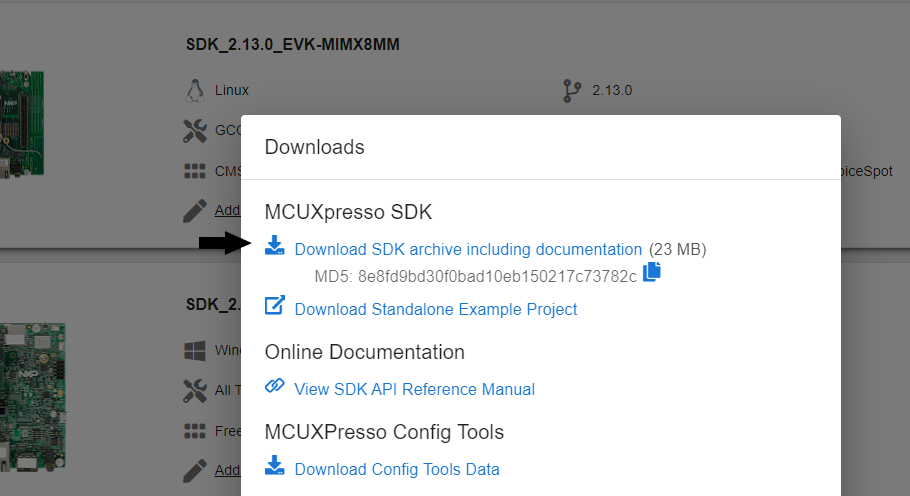Click the Config Tools Data download icon
Viewport: 910px width, 496px height.
point(274,466)
